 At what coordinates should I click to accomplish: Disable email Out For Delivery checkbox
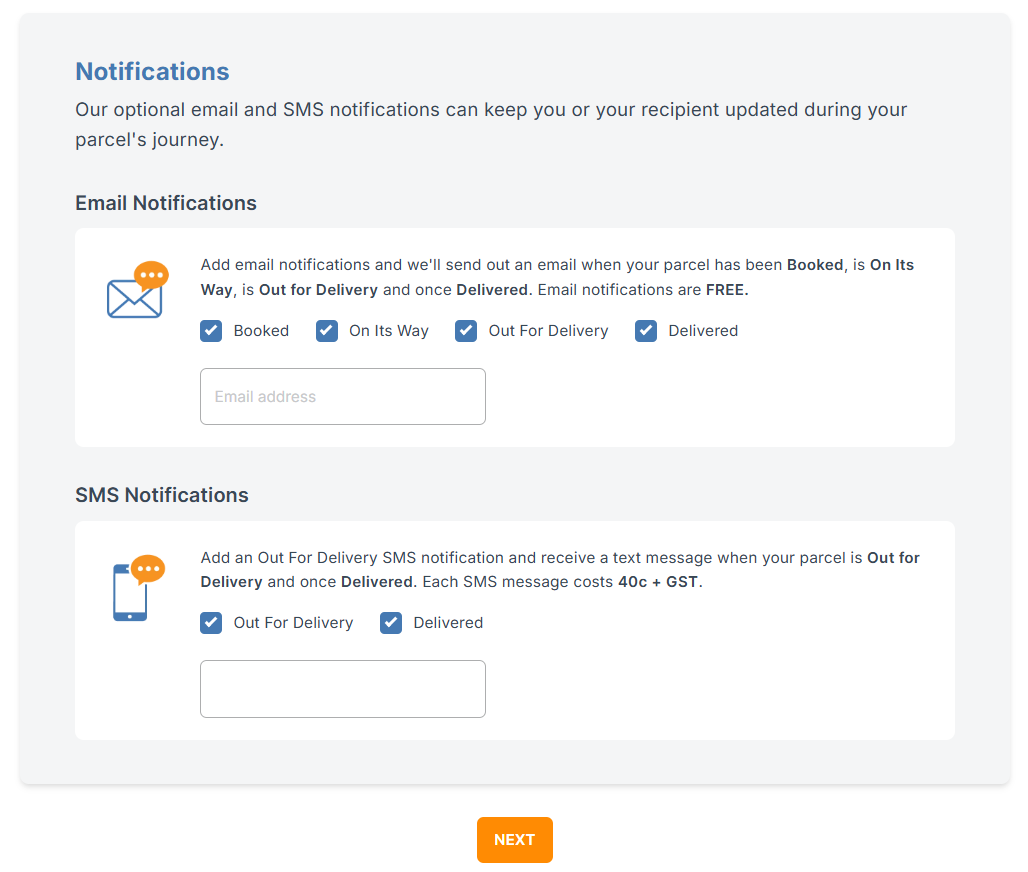click(x=466, y=331)
